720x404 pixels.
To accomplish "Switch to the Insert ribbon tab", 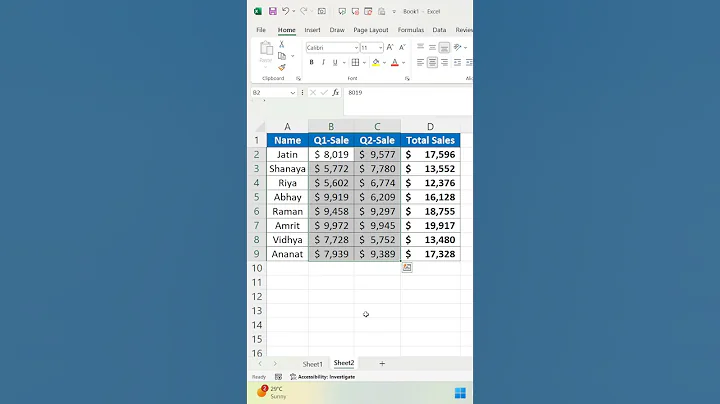I will tap(312, 30).
